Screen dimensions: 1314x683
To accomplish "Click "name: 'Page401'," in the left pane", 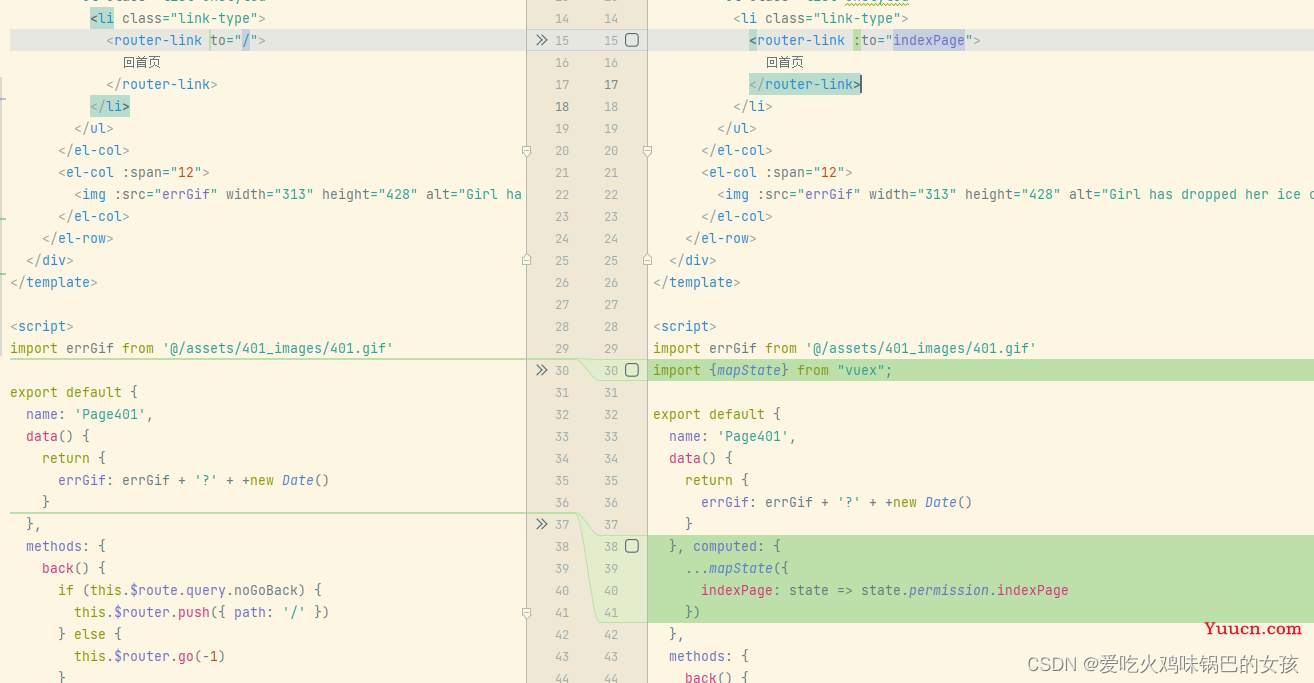I will [90, 414].
